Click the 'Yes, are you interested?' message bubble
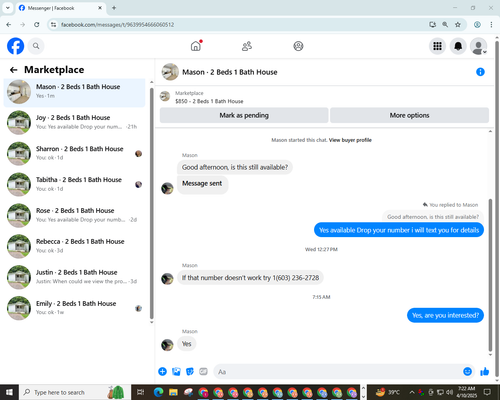 point(445,315)
